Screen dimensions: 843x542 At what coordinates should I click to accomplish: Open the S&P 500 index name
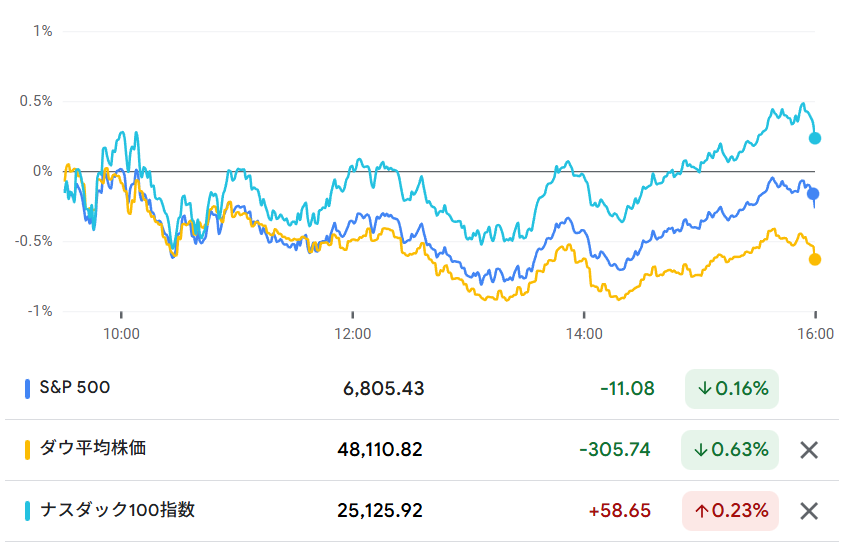coord(75,388)
